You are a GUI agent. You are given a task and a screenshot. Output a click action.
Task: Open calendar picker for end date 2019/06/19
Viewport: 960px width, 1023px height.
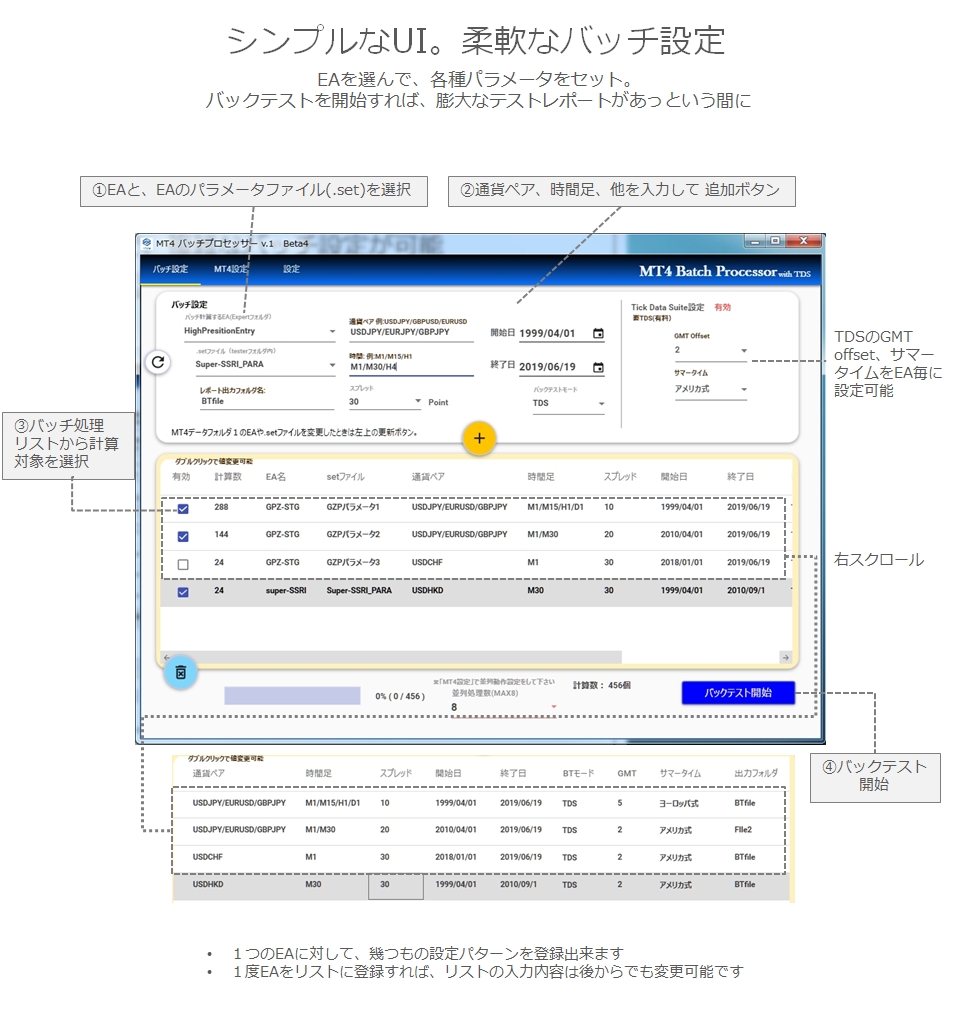[x=598, y=367]
